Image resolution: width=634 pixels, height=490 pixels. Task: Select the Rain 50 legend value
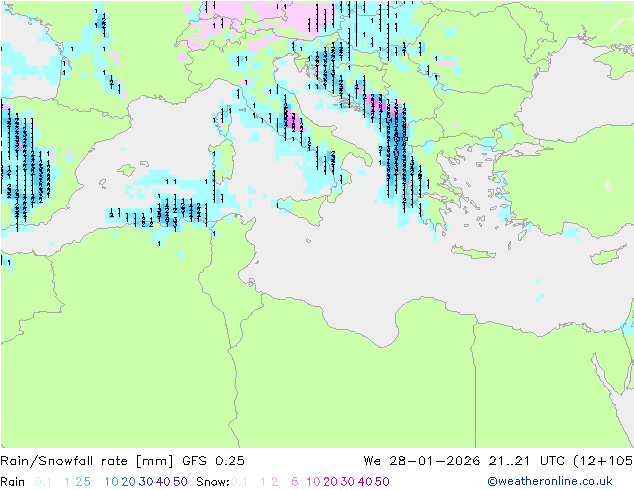180,482
